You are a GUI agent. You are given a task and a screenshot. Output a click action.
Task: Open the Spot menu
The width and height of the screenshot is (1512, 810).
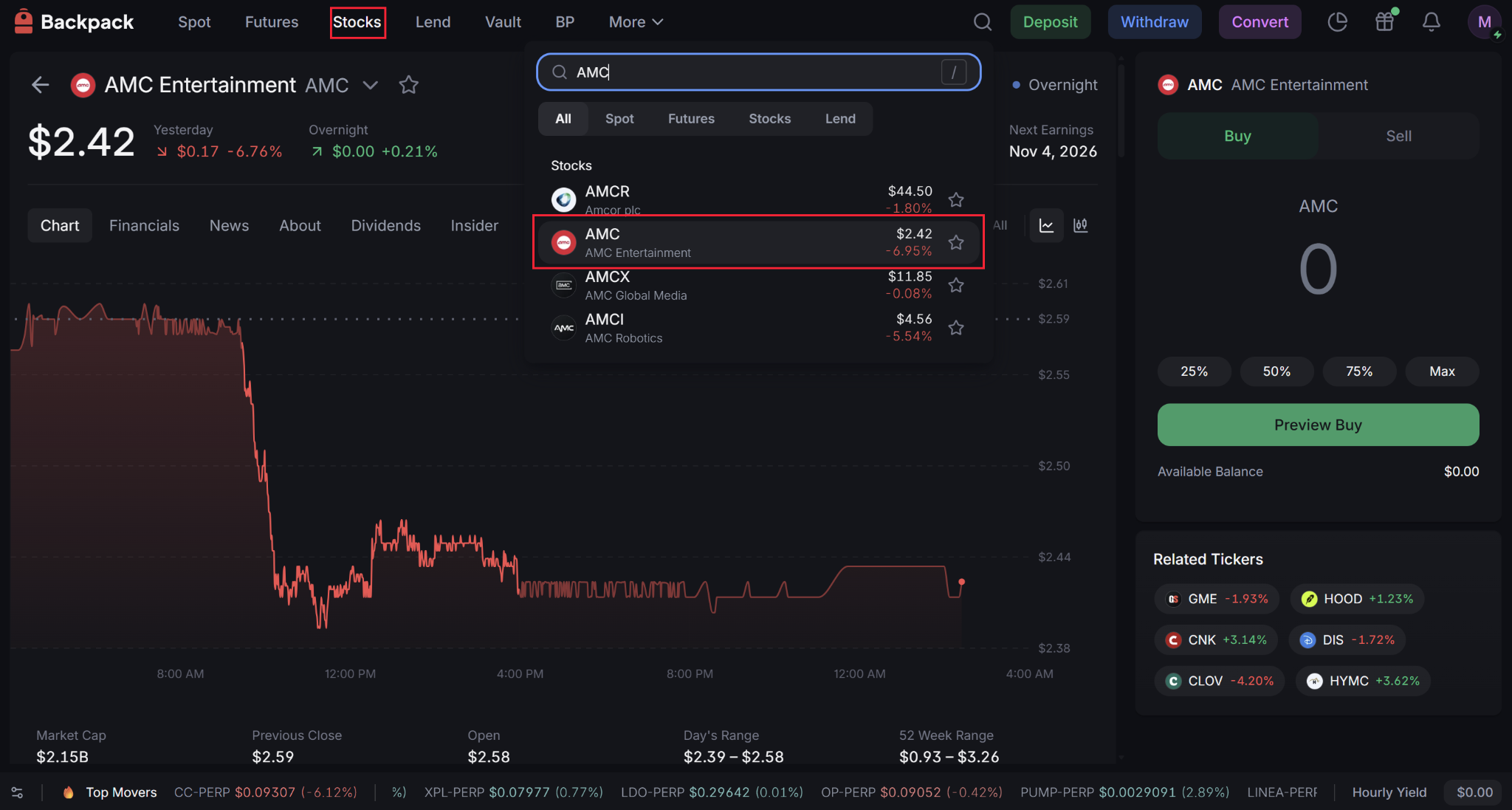194,22
